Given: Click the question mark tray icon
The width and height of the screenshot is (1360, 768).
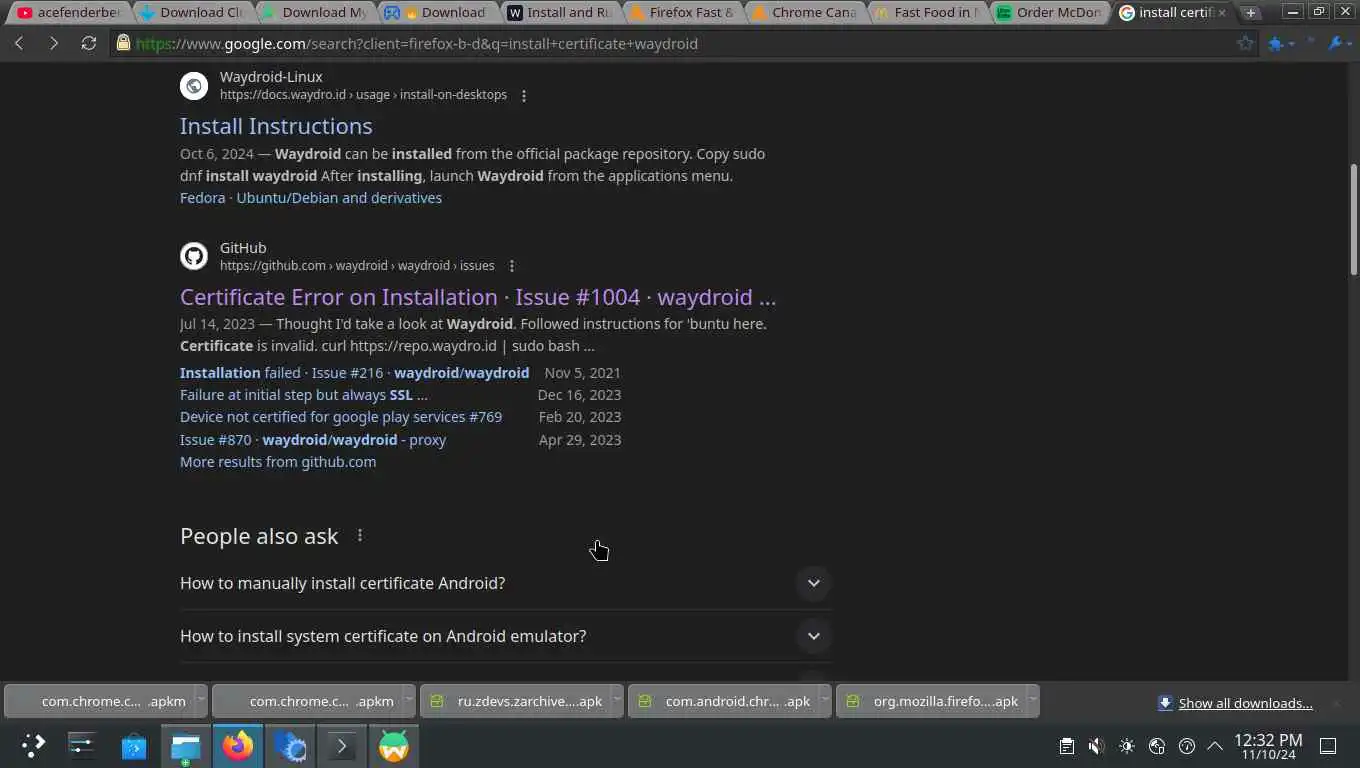Looking at the screenshot, I should point(1187,746).
